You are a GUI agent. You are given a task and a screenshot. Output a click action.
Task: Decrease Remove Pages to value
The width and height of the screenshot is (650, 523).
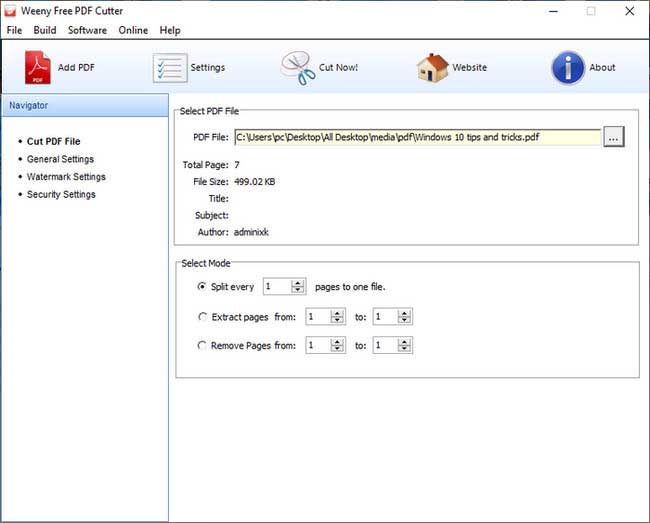[404, 348]
